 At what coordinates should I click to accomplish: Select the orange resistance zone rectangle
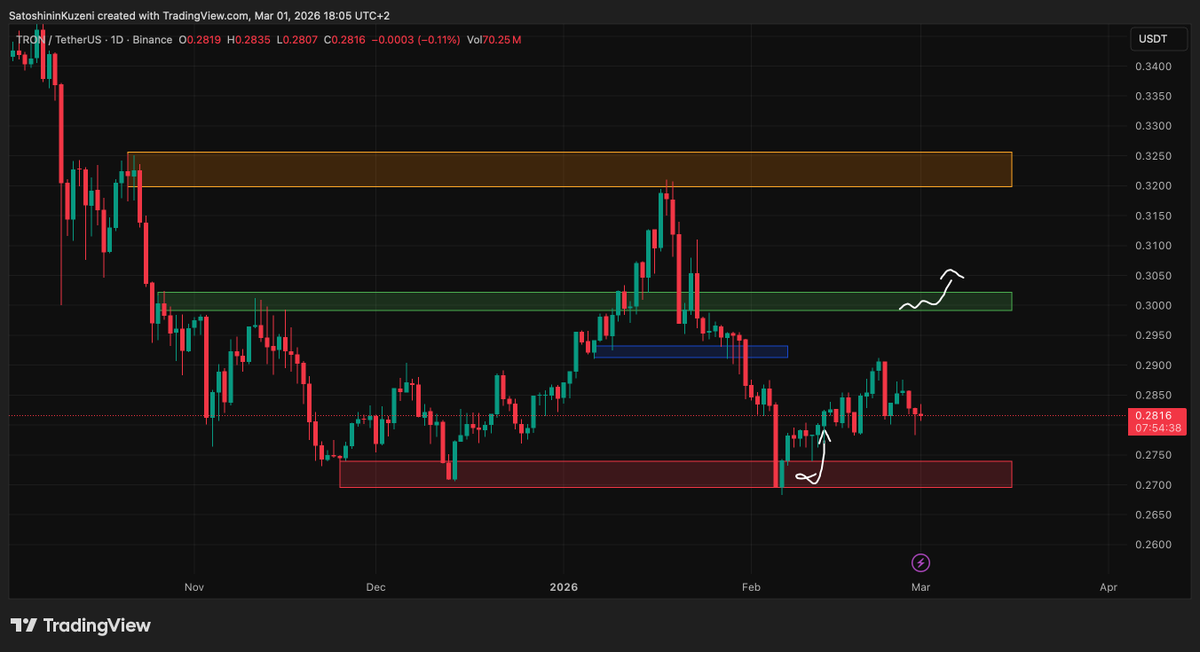tap(570, 170)
